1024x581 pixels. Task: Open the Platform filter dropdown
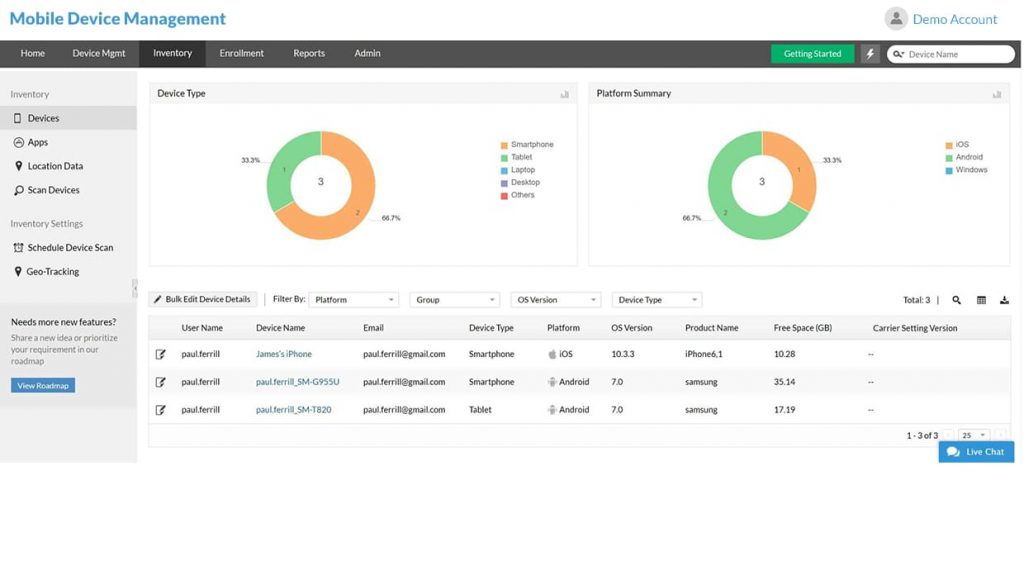point(353,299)
